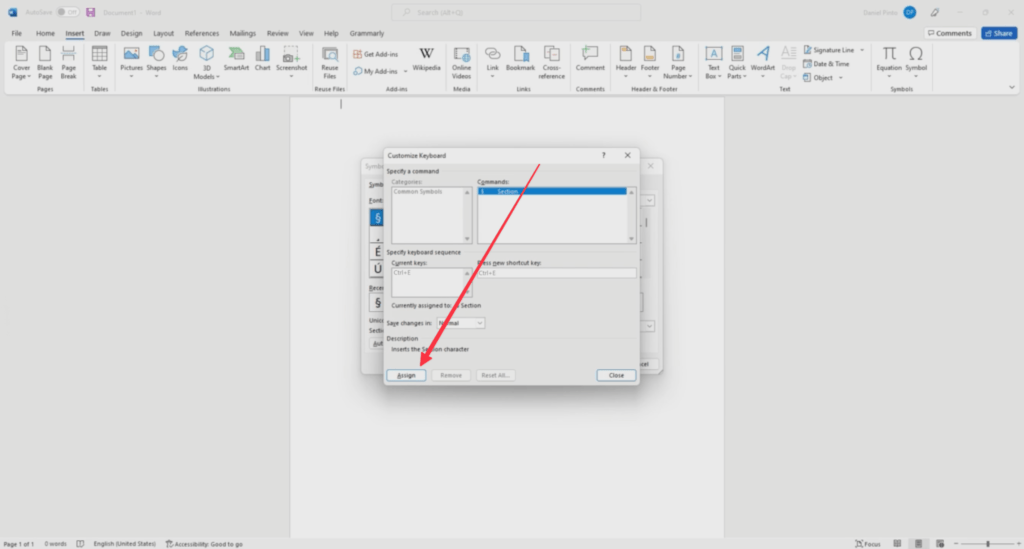Click the Remove button in Customize Keyboard
This screenshot has width=1024, height=549.
(451, 375)
